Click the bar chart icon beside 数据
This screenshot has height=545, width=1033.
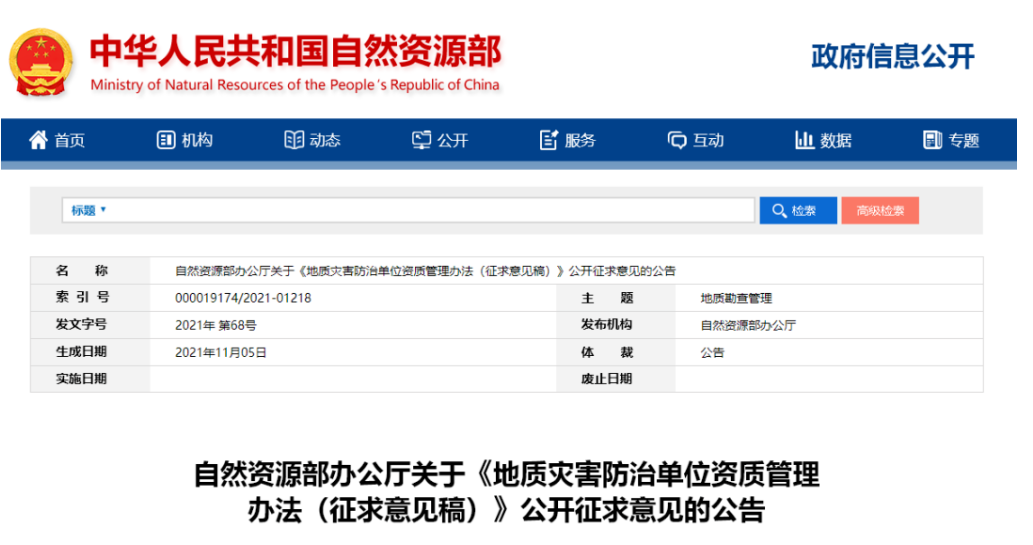pyautogui.click(x=804, y=140)
